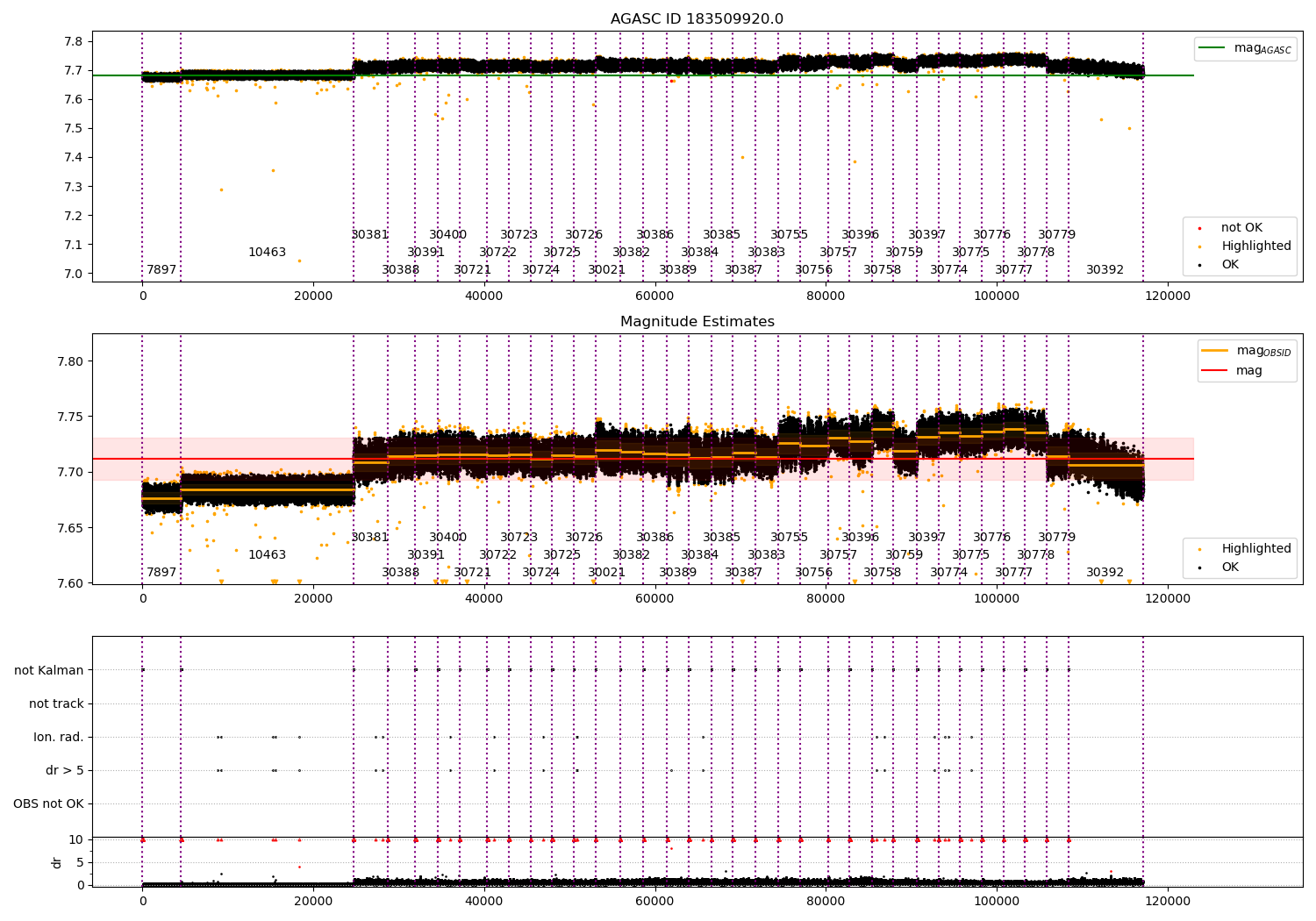
Task: Click obsid label 30777 in middle plot
Action: coord(1013,573)
